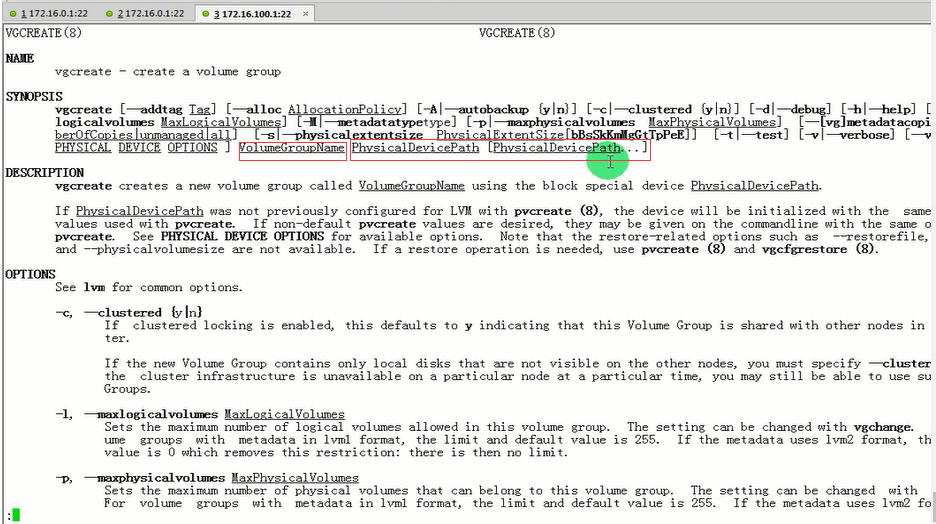Image resolution: width=936 pixels, height=524 pixels.
Task: Click 'See lvm for common options.' line
Action: click(x=149, y=288)
